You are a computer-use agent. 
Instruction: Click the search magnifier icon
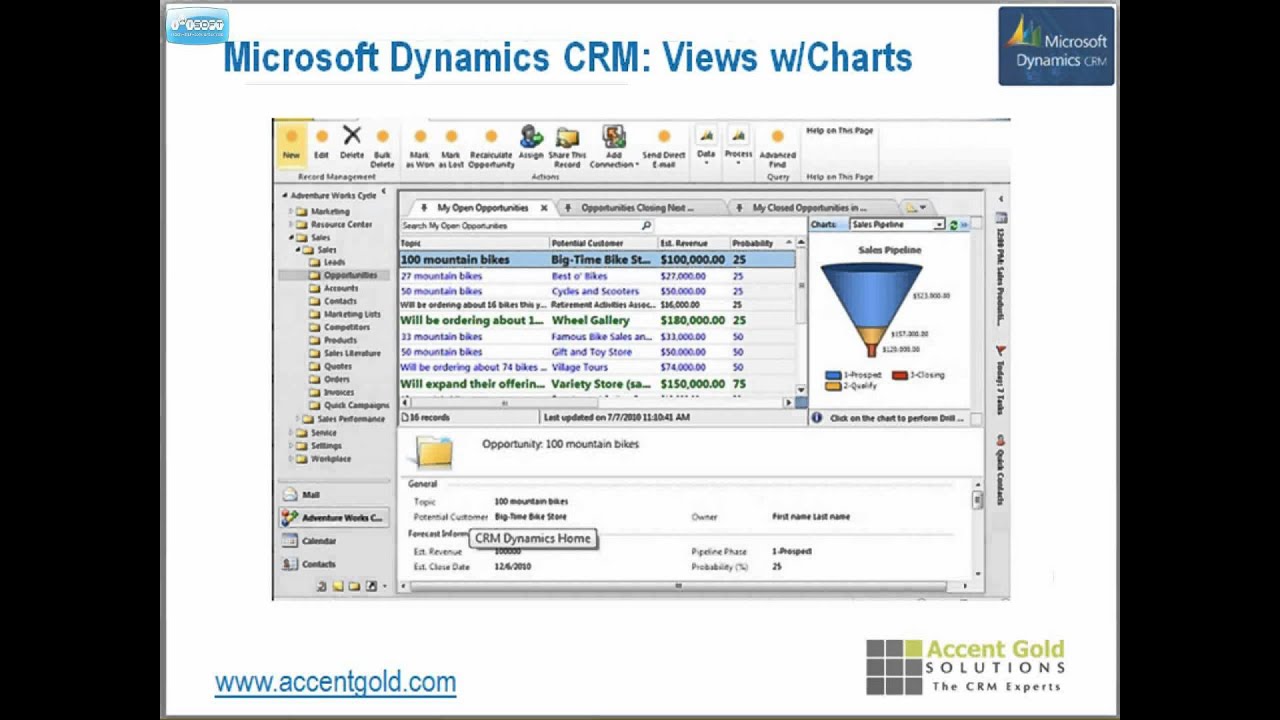point(646,226)
